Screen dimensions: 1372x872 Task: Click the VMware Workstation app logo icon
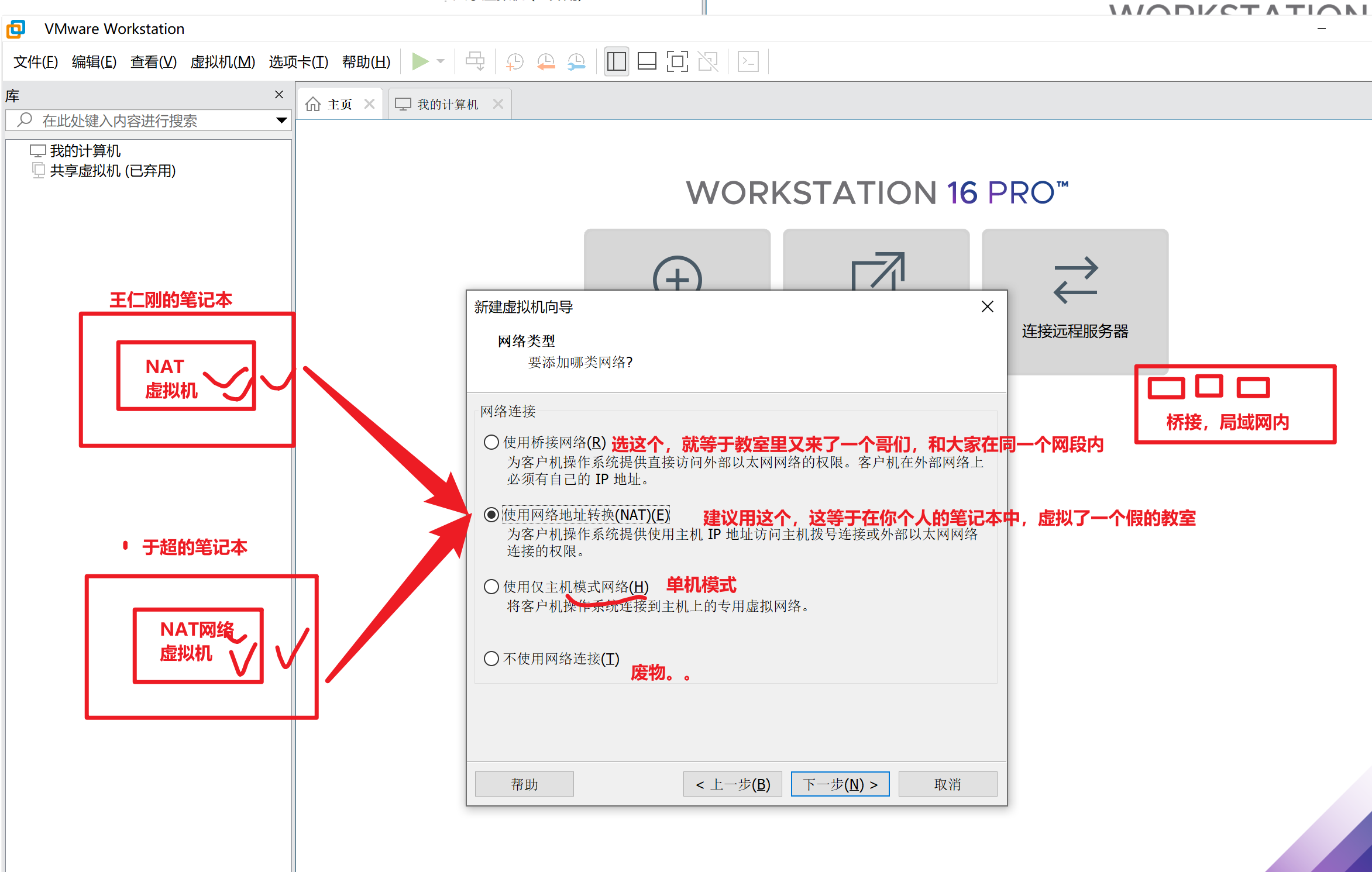[16, 29]
